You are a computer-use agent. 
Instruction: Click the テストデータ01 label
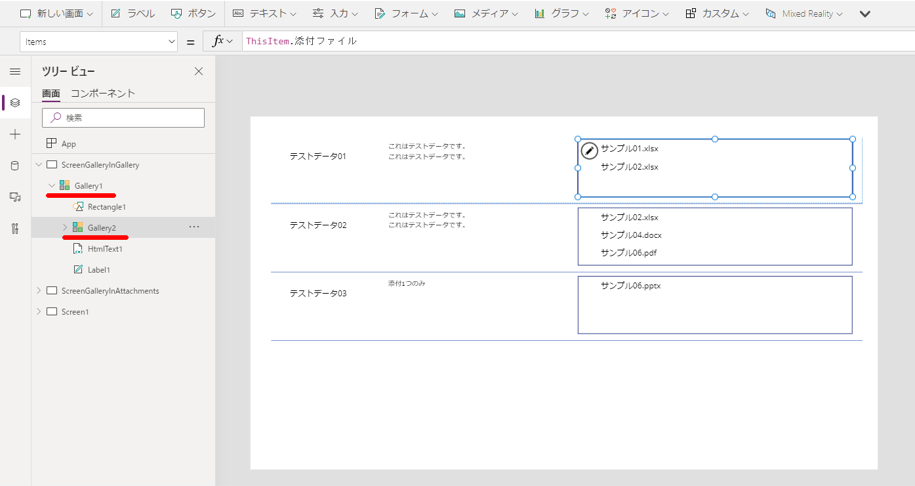(x=318, y=156)
